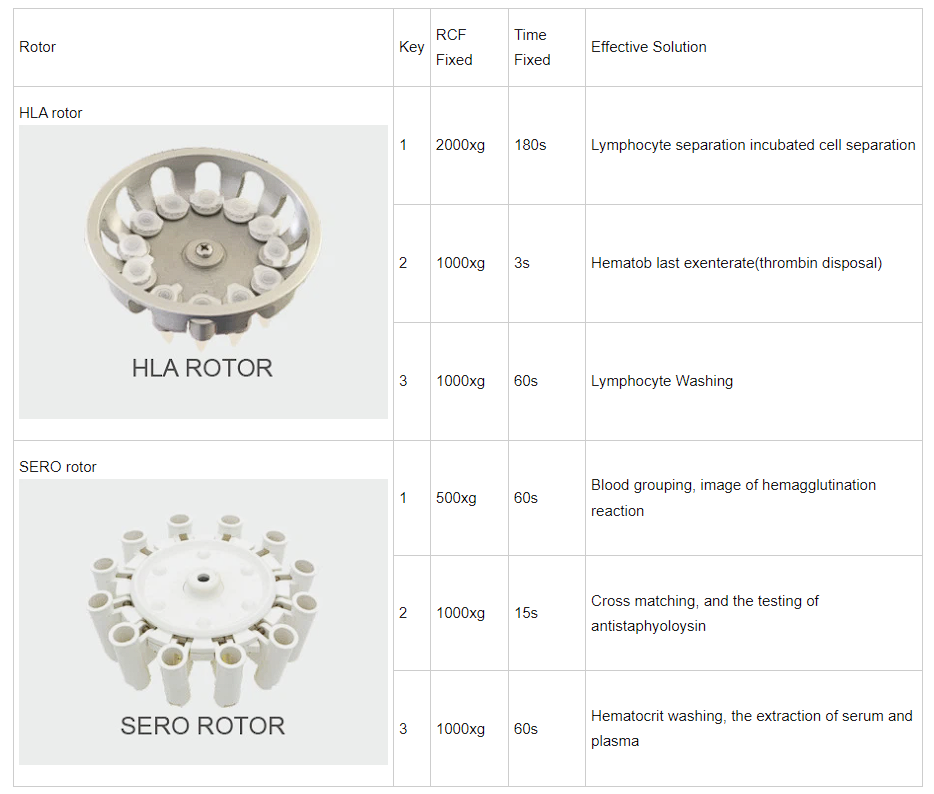934x794 pixels.
Task: Click the 'Key' column header
Action: point(411,47)
